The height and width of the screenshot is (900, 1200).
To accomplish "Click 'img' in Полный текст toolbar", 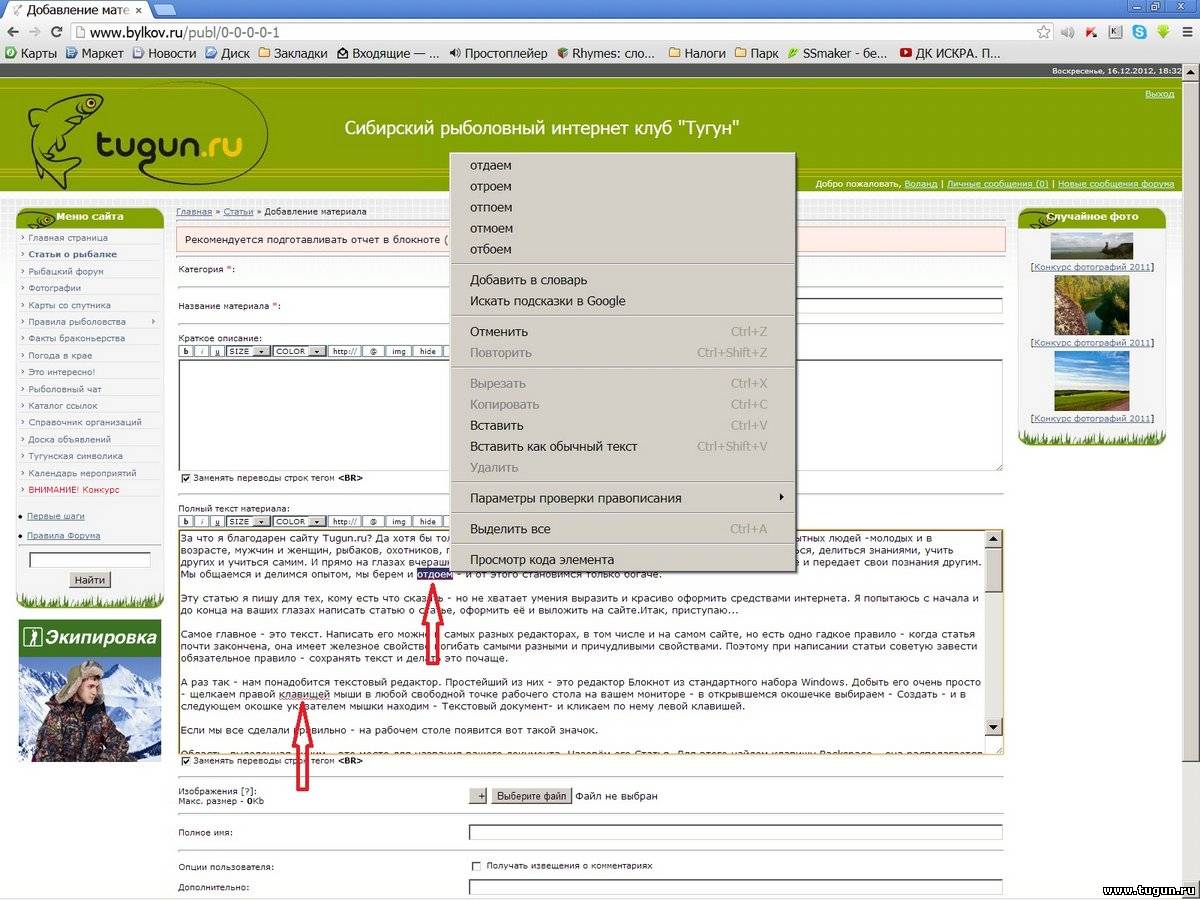I will click(398, 522).
